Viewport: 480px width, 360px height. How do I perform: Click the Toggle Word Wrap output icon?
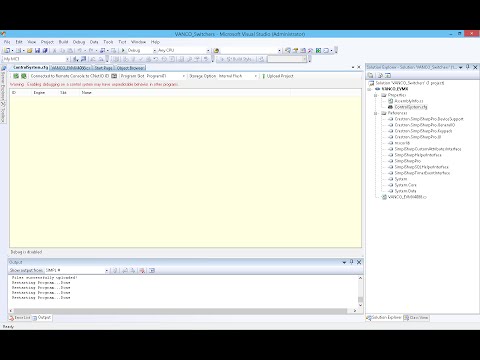pos(152,270)
